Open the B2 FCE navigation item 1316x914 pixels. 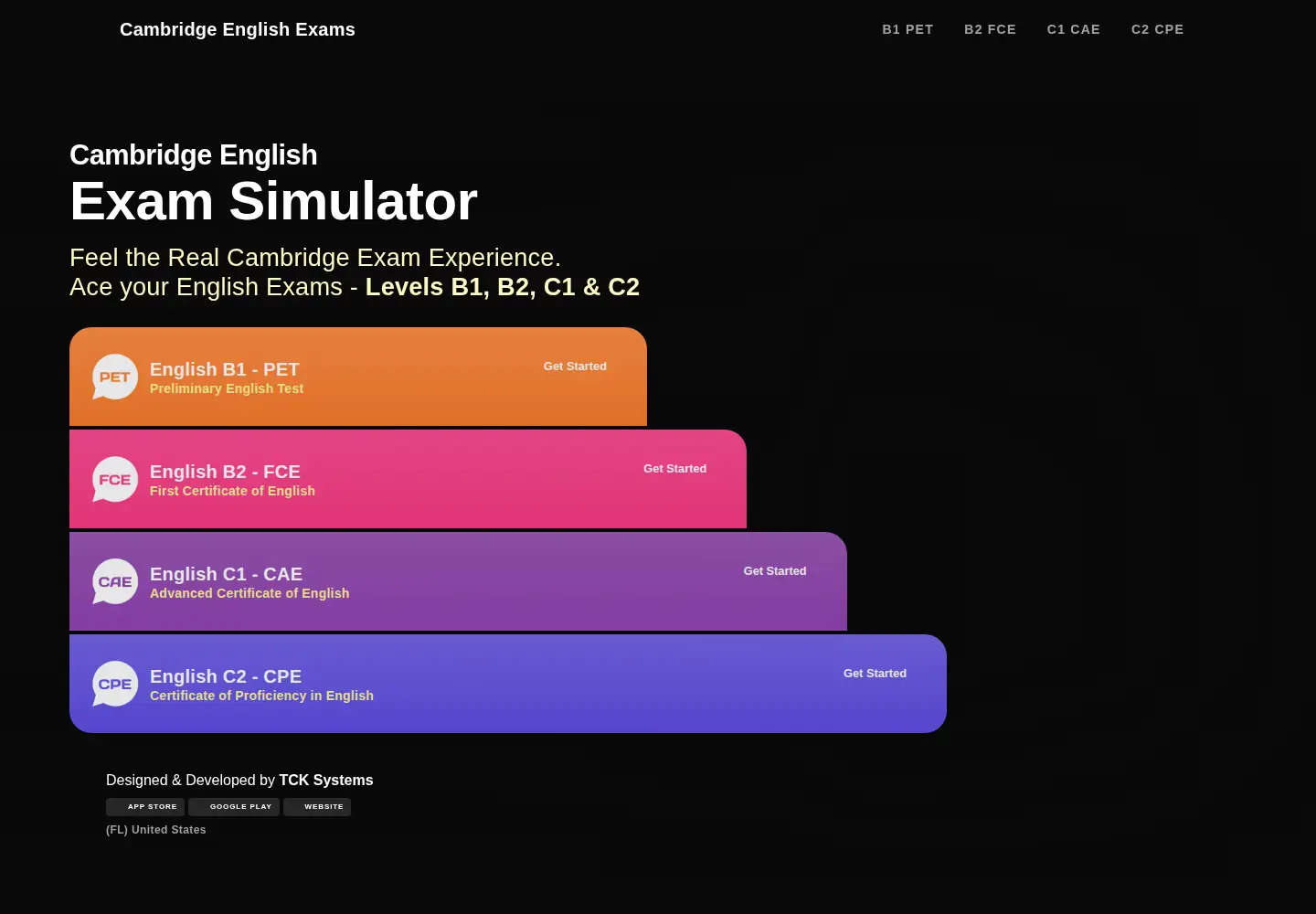click(x=990, y=29)
